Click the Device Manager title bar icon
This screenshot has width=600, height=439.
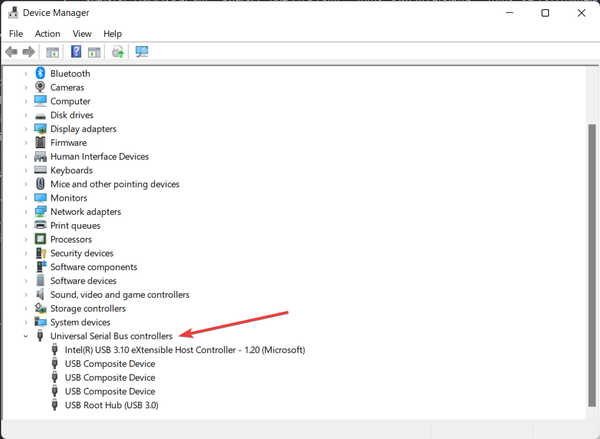[x=14, y=13]
